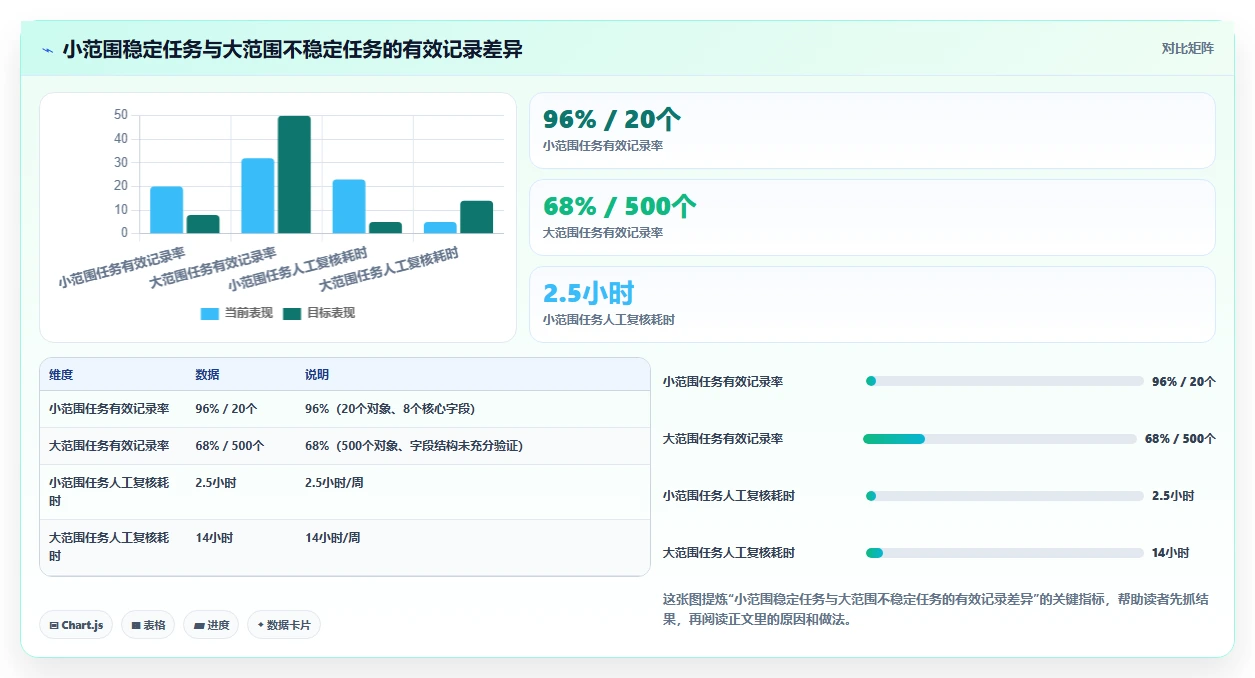This screenshot has width=1255, height=678.
Task: Click 大范围任务人工复核耗时 in the table's 维度 column
Action: point(109,547)
